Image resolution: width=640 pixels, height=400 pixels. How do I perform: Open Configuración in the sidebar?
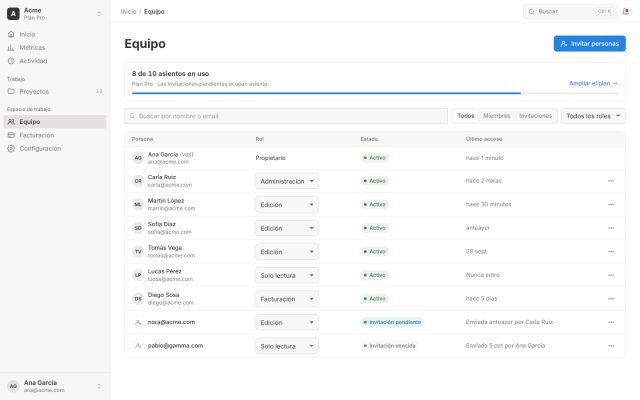(x=55, y=149)
